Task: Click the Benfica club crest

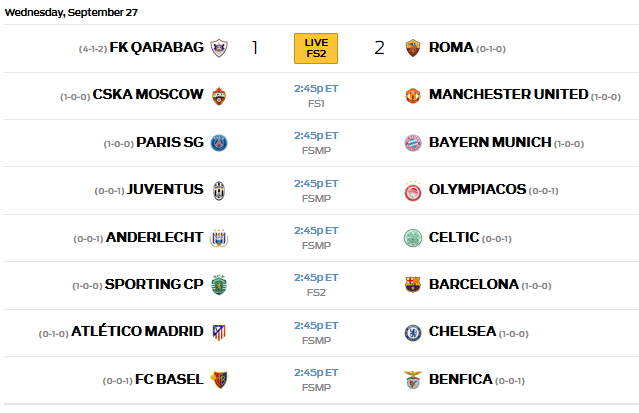Action: point(413,379)
